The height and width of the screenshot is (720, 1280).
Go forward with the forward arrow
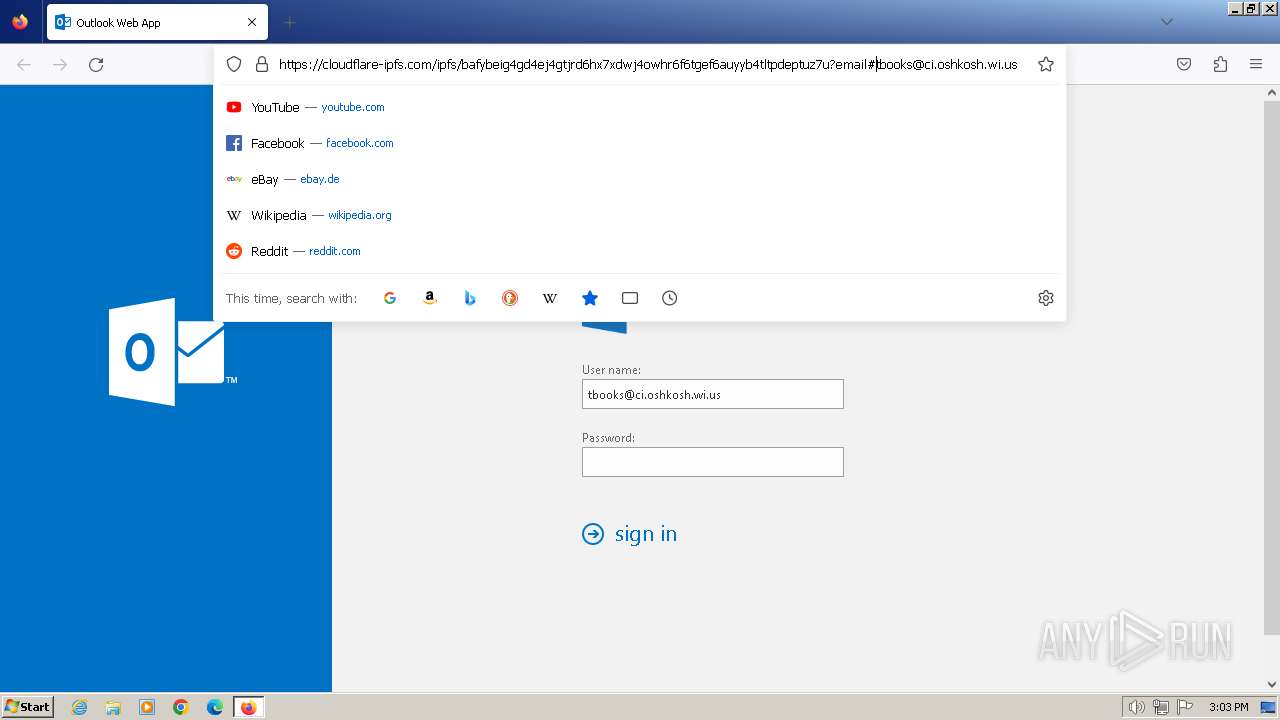tap(60, 64)
